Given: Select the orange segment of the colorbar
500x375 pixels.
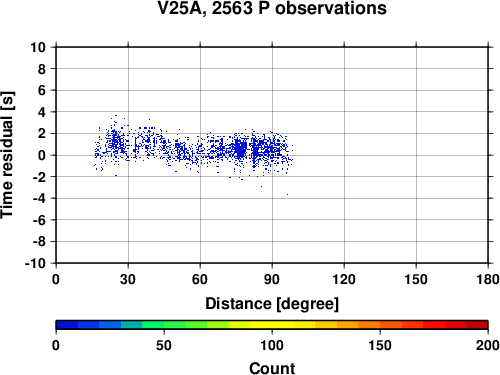Looking at the screenshot, I should point(369,325).
